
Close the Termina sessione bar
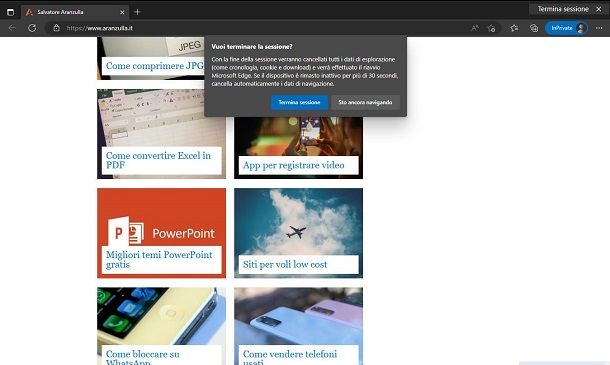pyautogui.click(x=599, y=9)
